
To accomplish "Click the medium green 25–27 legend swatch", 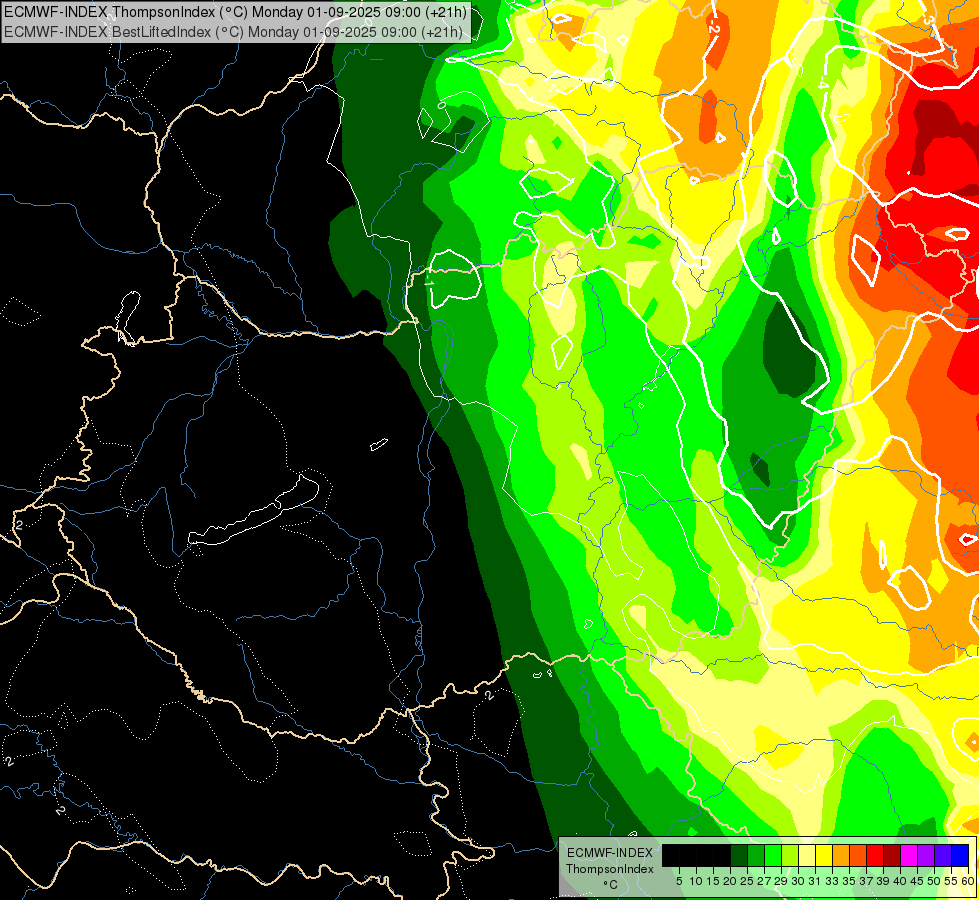I will [756, 855].
